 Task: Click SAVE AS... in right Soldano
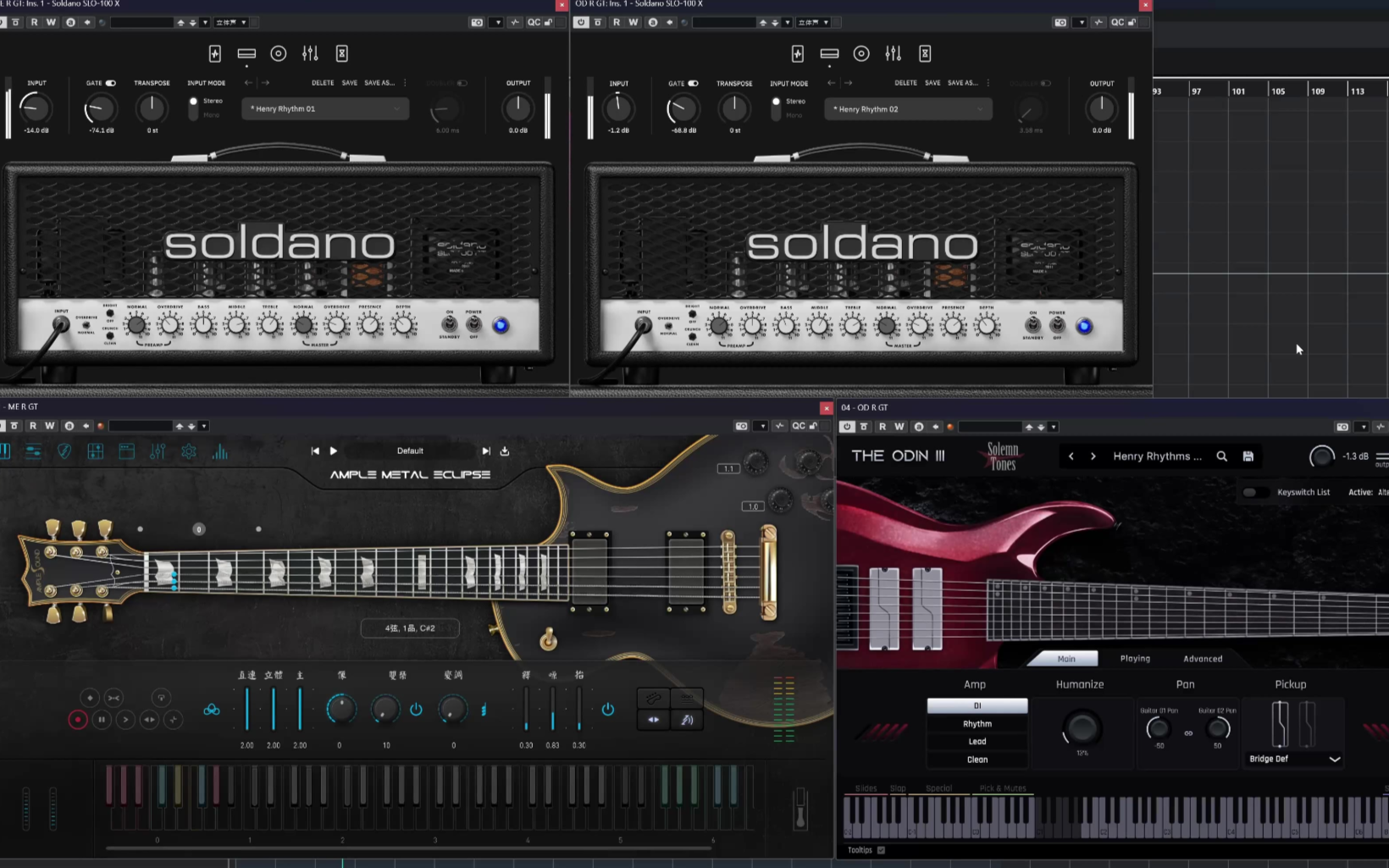(x=962, y=83)
